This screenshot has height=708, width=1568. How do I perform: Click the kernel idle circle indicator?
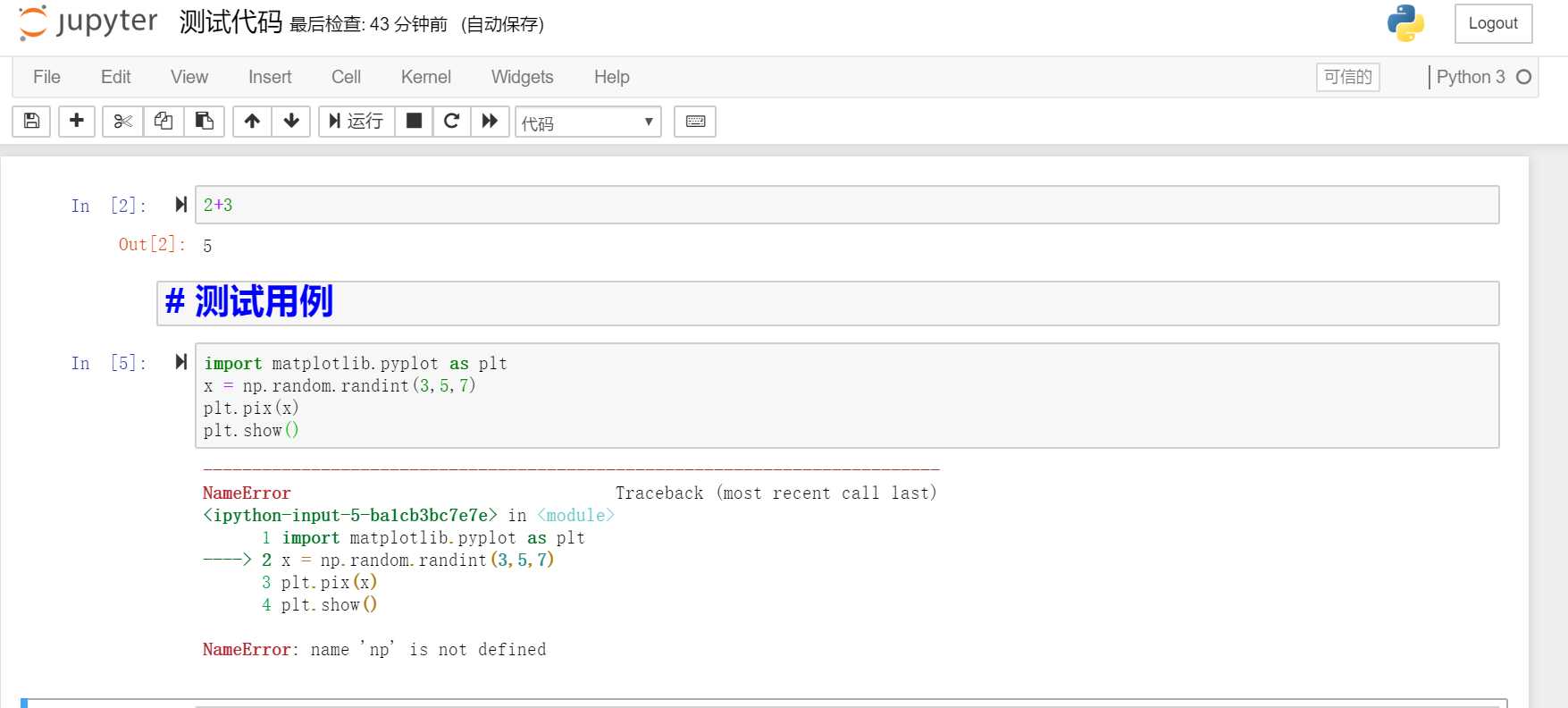pos(1524,77)
